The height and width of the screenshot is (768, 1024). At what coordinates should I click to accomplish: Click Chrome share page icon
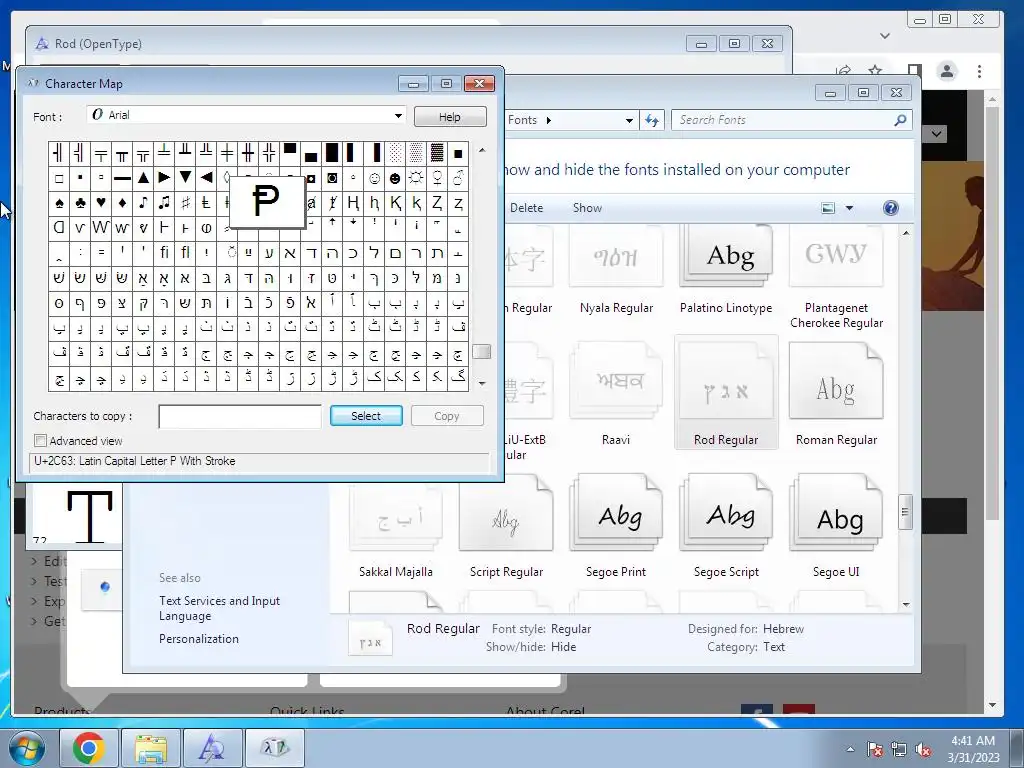[843, 71]
